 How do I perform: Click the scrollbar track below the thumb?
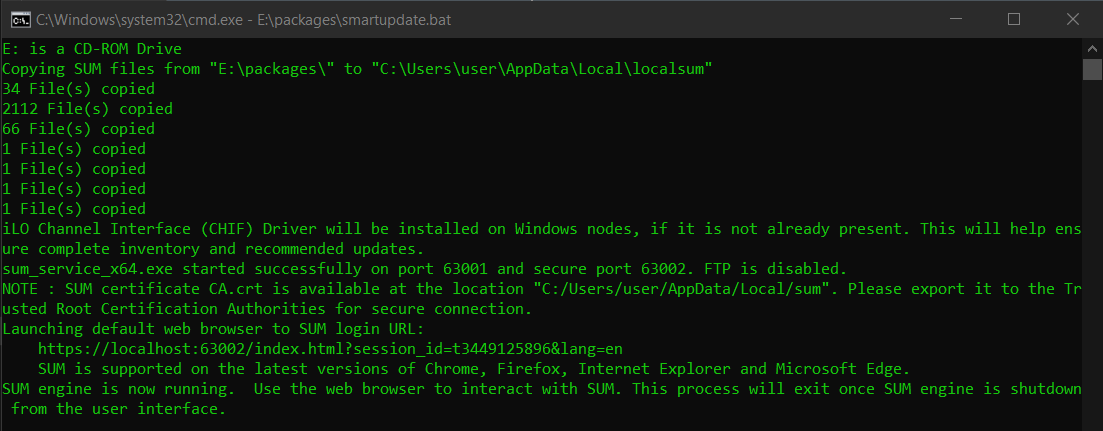pyautogui.click(x=1092, y=250)
